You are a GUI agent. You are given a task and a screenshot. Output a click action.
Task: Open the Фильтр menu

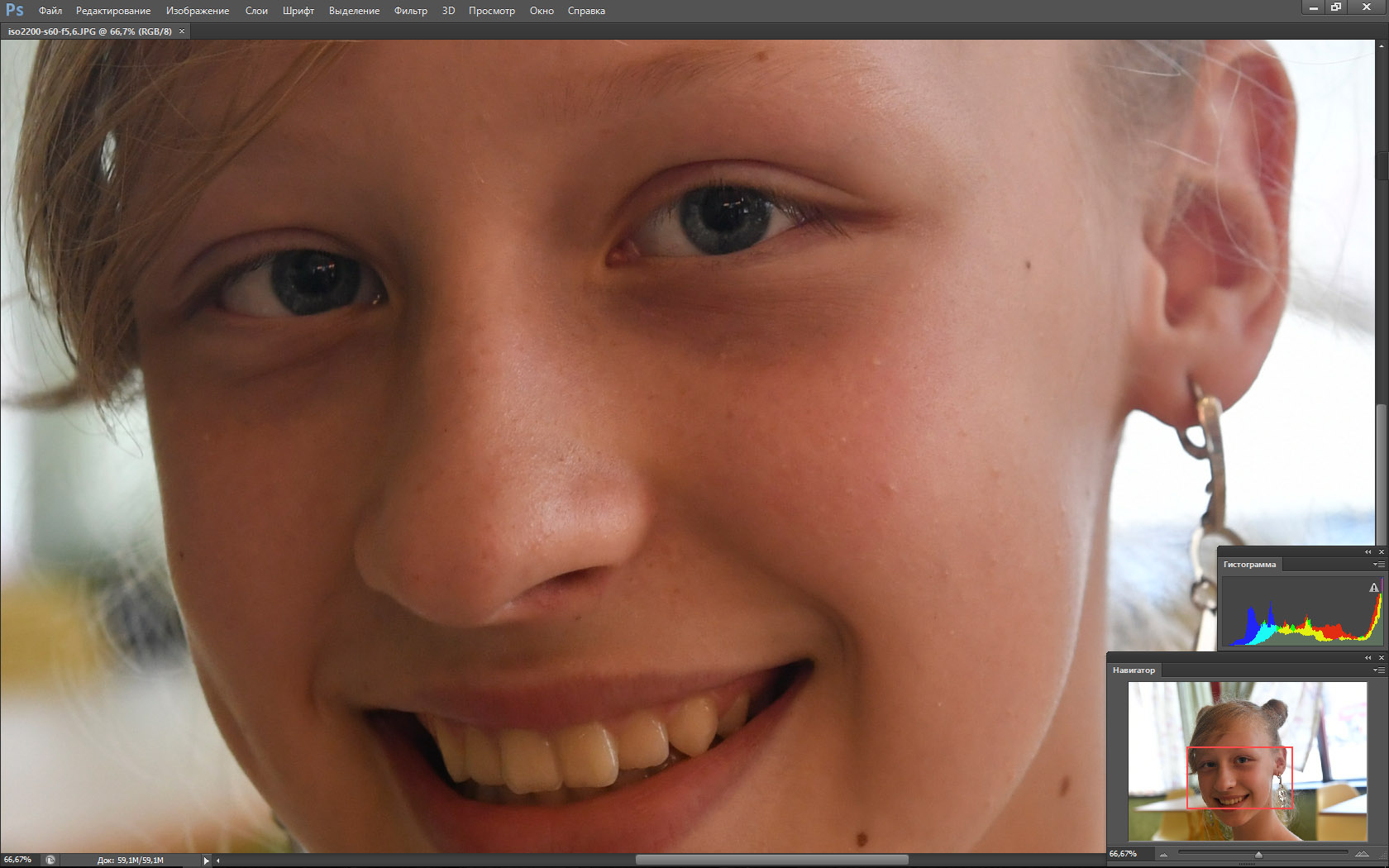(x=411, y=11)
